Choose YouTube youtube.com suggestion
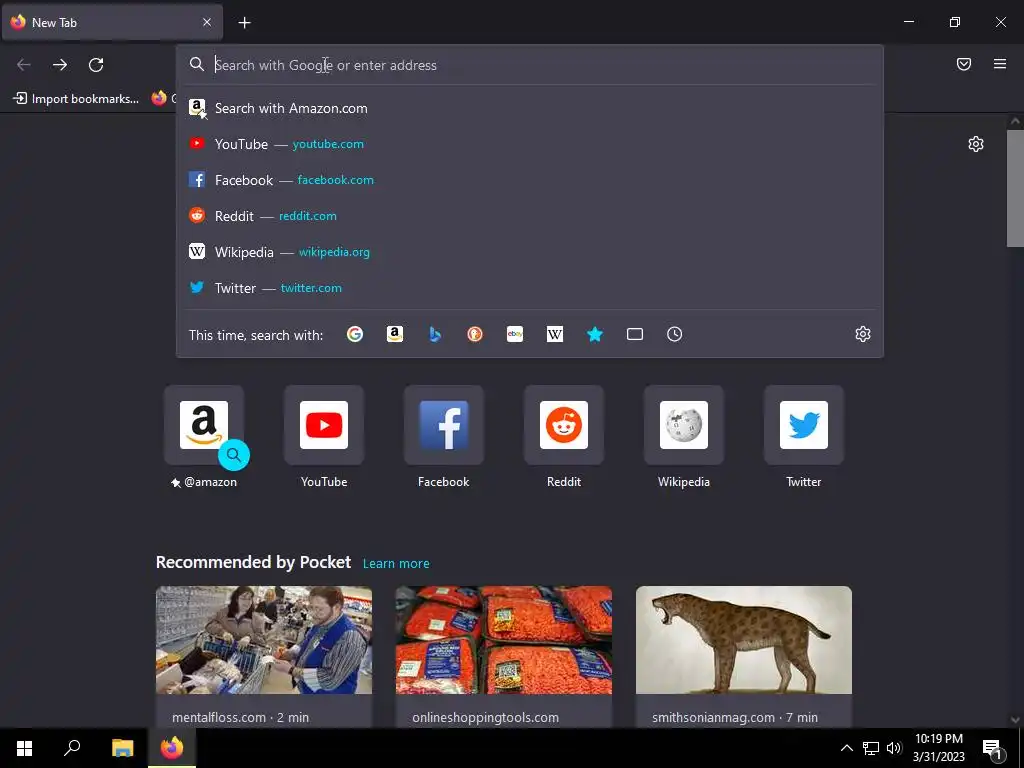This screenshot has width=1024, height=768. click(x=530, y=144)
